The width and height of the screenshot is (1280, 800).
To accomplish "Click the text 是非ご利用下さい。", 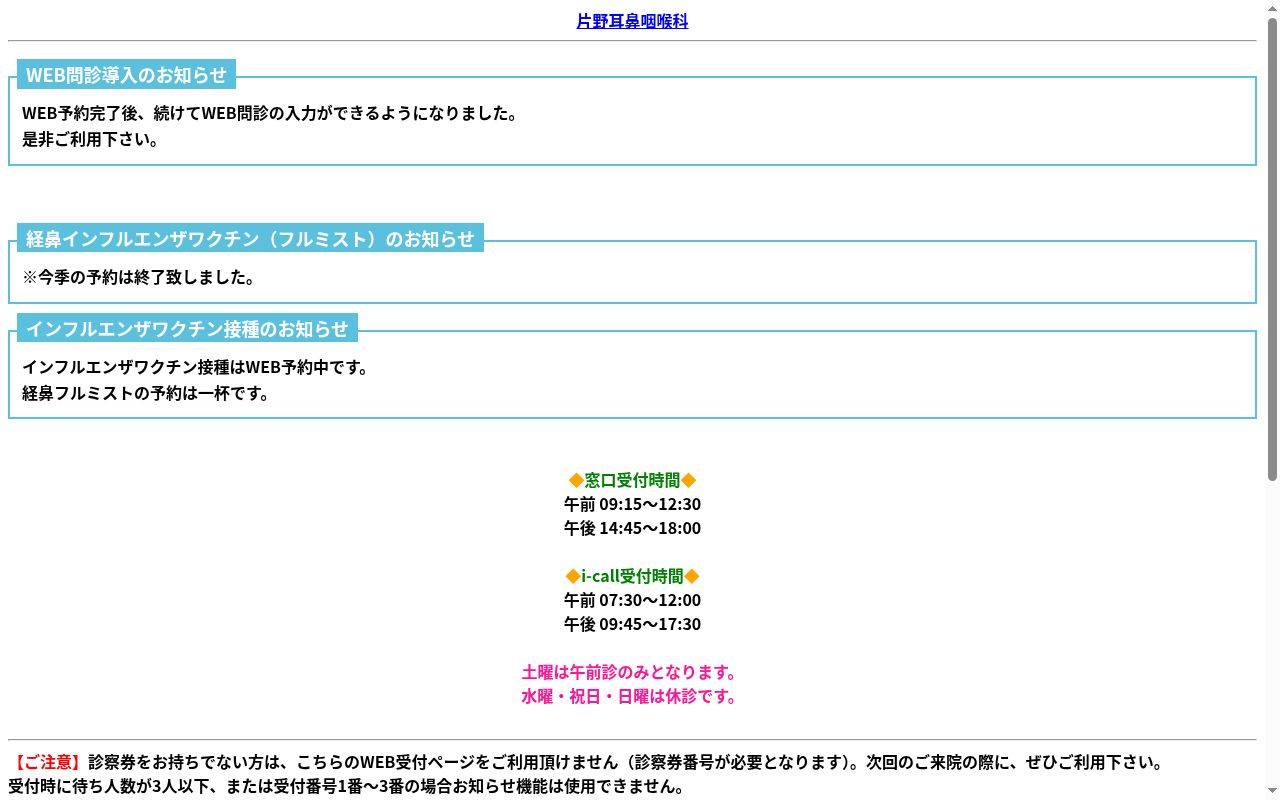I will coord(91,140).
